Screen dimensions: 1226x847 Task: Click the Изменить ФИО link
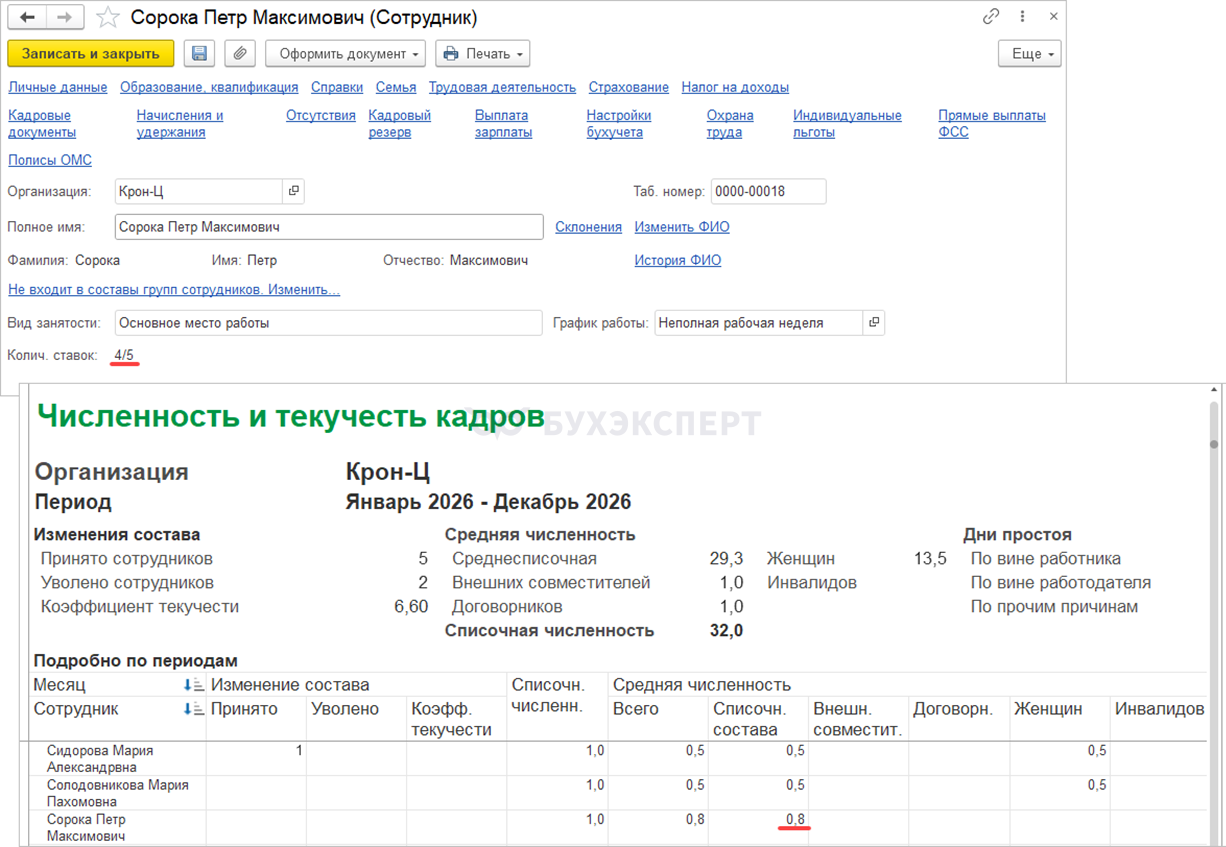click(682, 227)
